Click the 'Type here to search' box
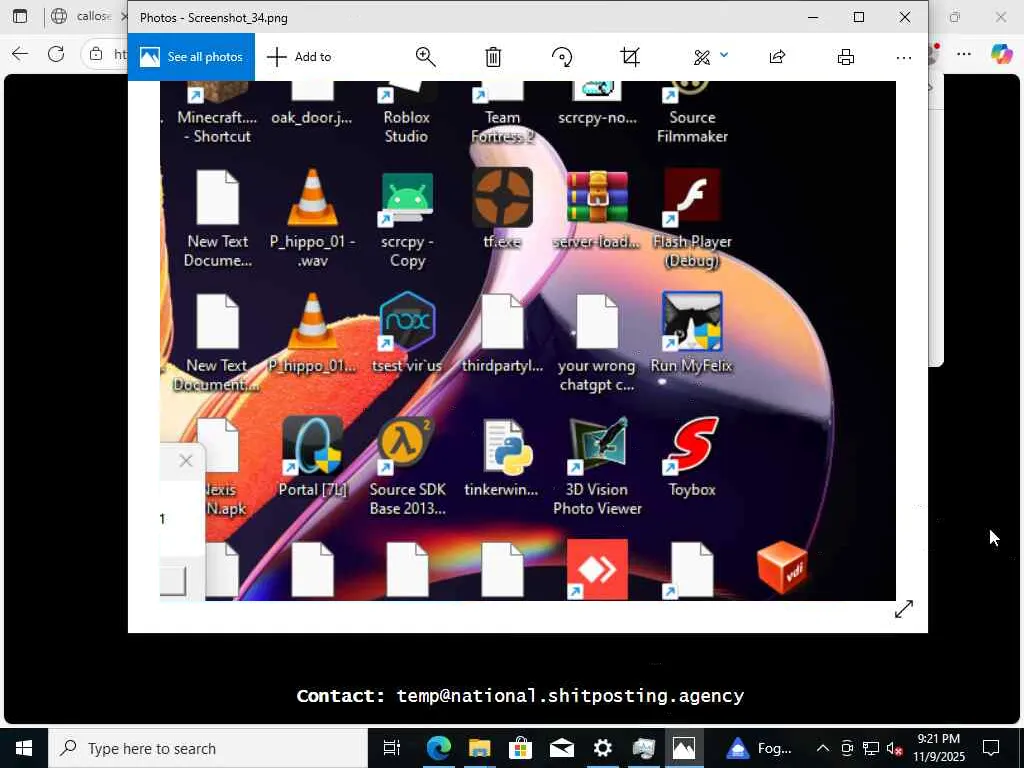Viewport: 1024px width, 768px height. 208,748
